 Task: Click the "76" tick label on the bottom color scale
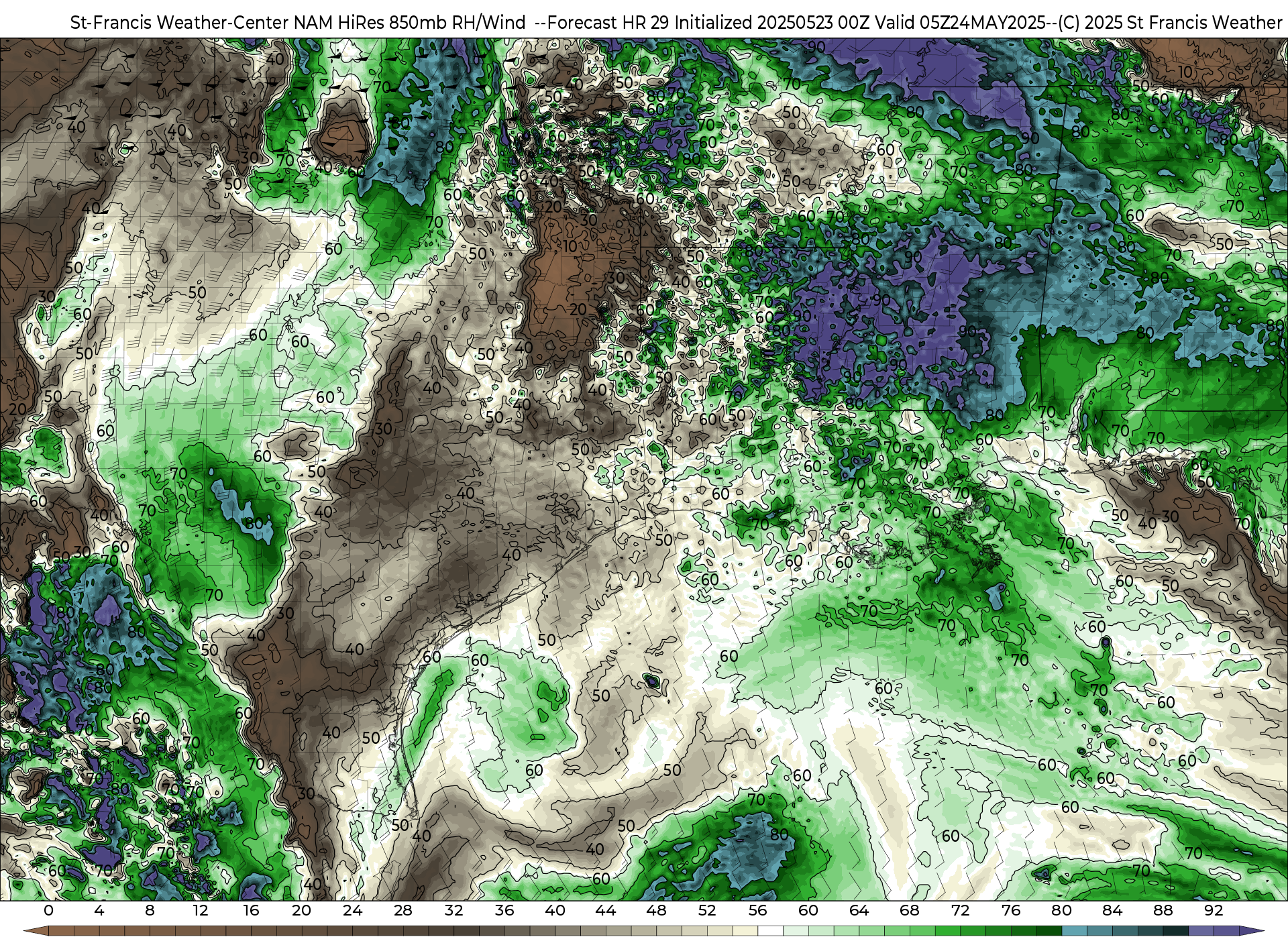pos(1011,910)
